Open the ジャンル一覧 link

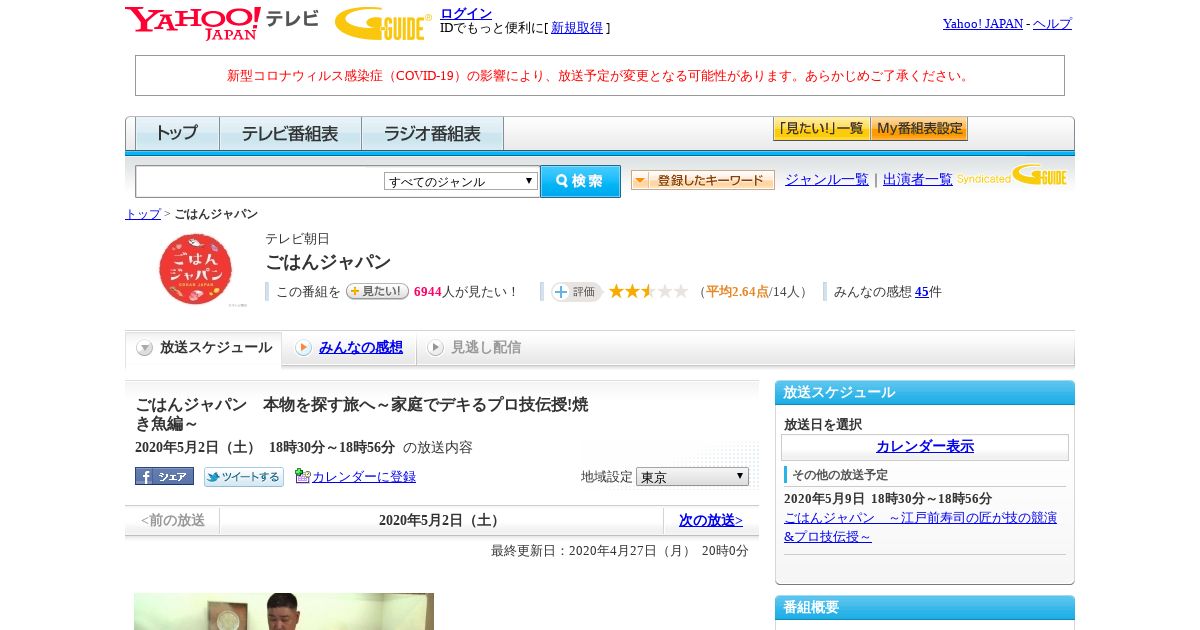(827, 179)
